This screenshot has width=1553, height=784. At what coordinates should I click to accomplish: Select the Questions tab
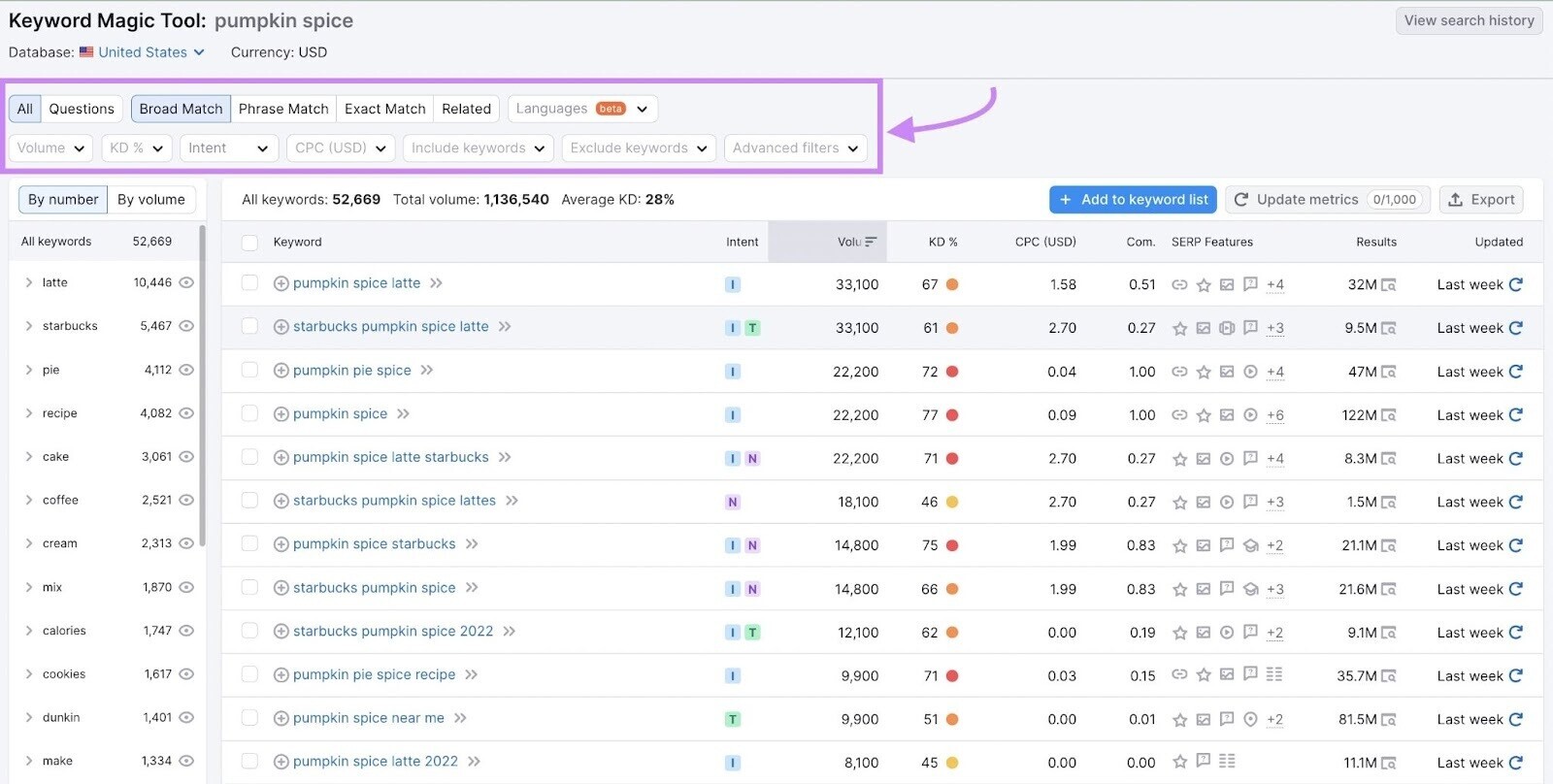[x=82, y=109]
